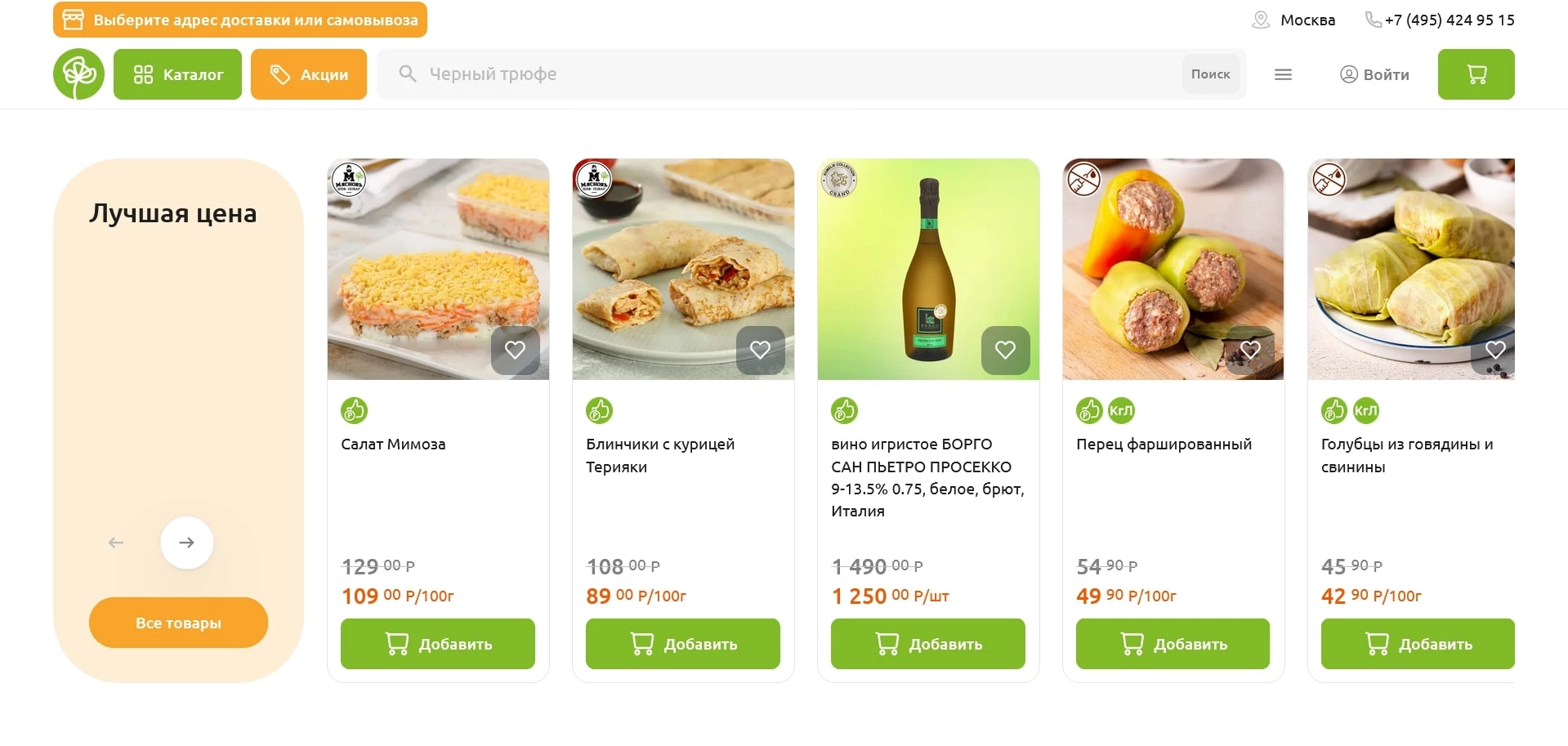Screen dimensions: 1568x746
Task: Click the brand badge on Блинчики image
Action: click(x=593, y=178)
